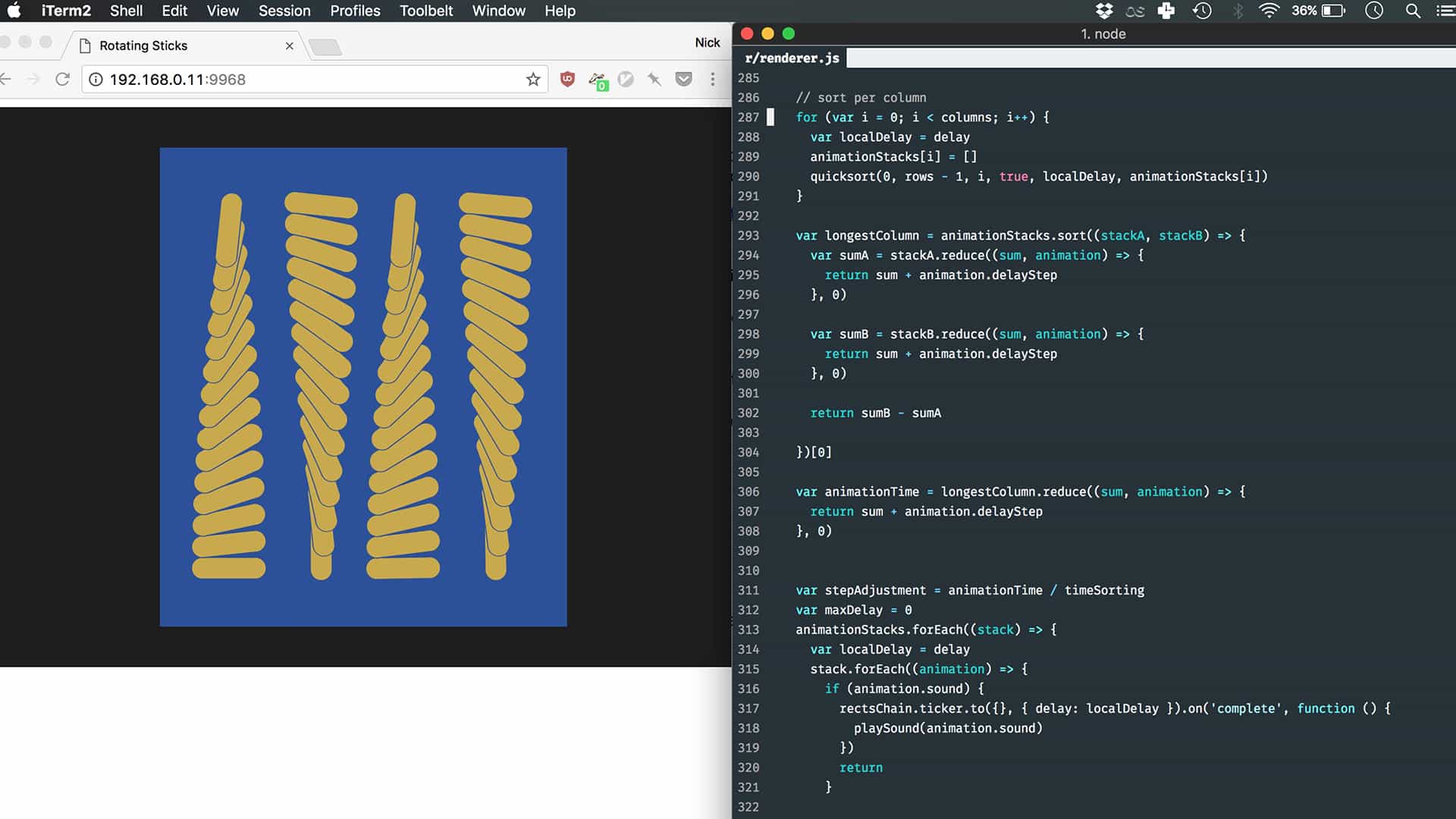Open Notification Center list icon
Screen dimensions: 1456x819
point(1445,11)
